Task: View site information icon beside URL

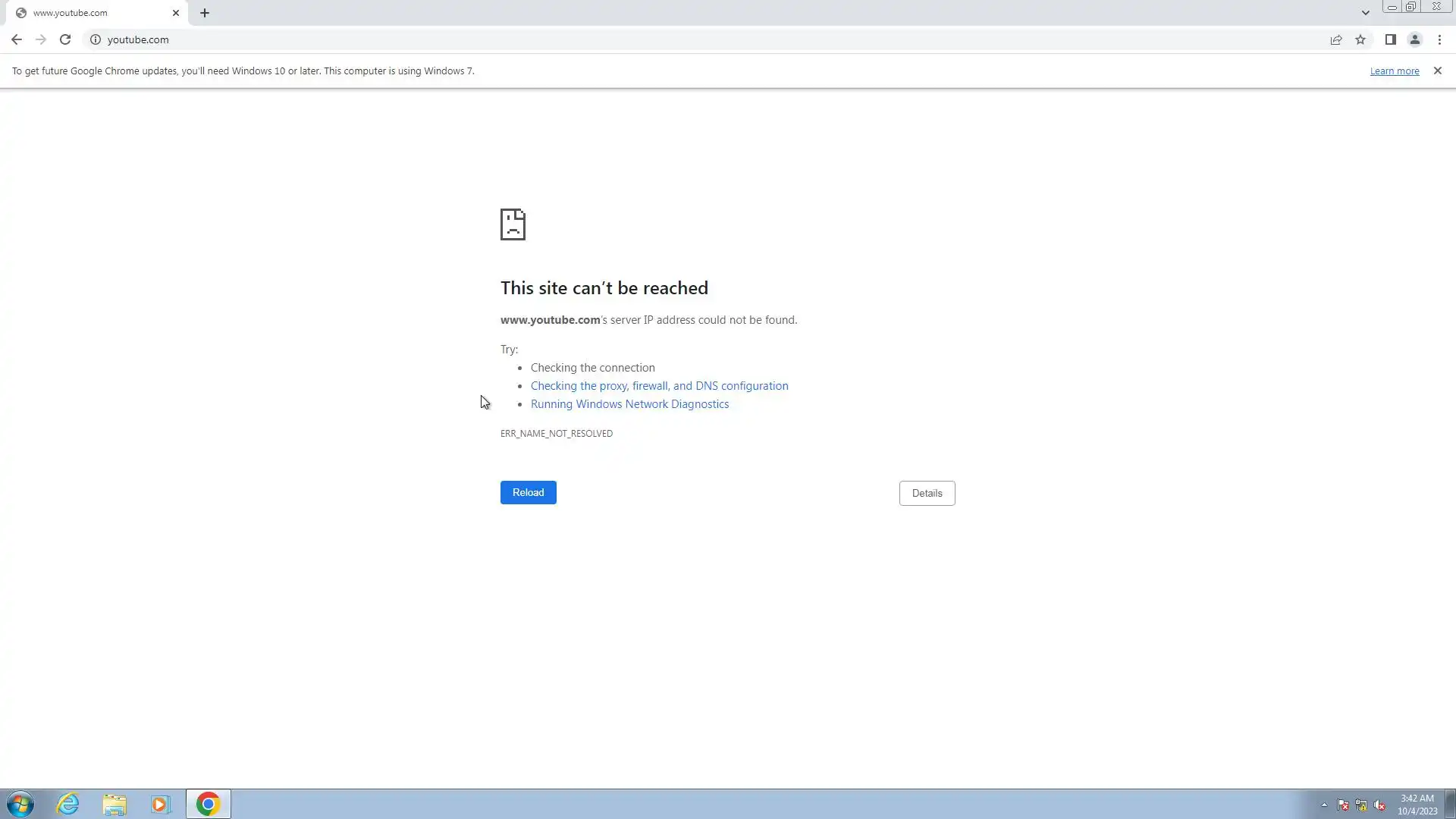Action: click(x=96, y=39)
